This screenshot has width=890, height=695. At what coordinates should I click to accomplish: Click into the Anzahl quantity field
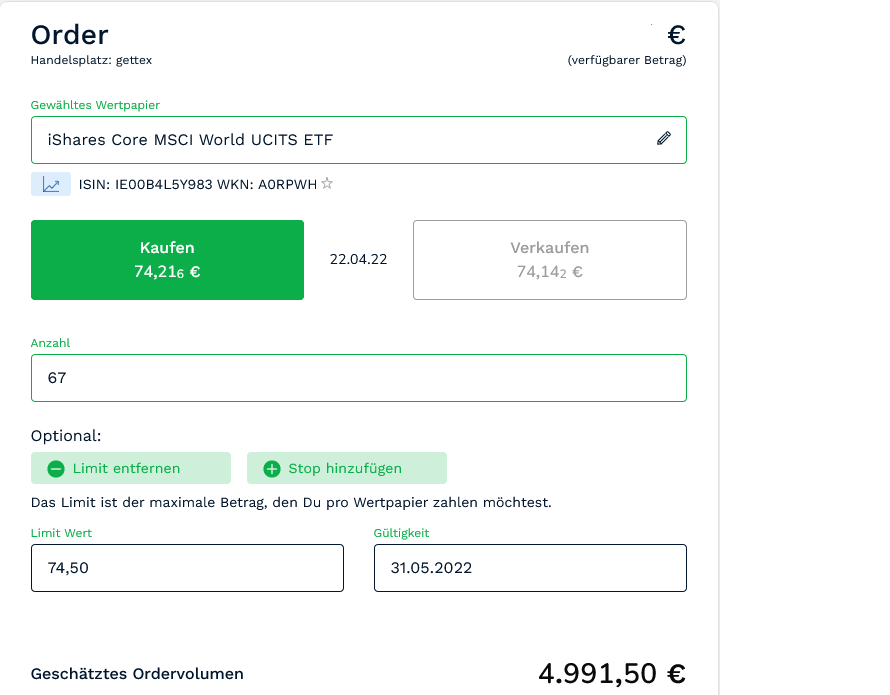(x=358, y=378)
